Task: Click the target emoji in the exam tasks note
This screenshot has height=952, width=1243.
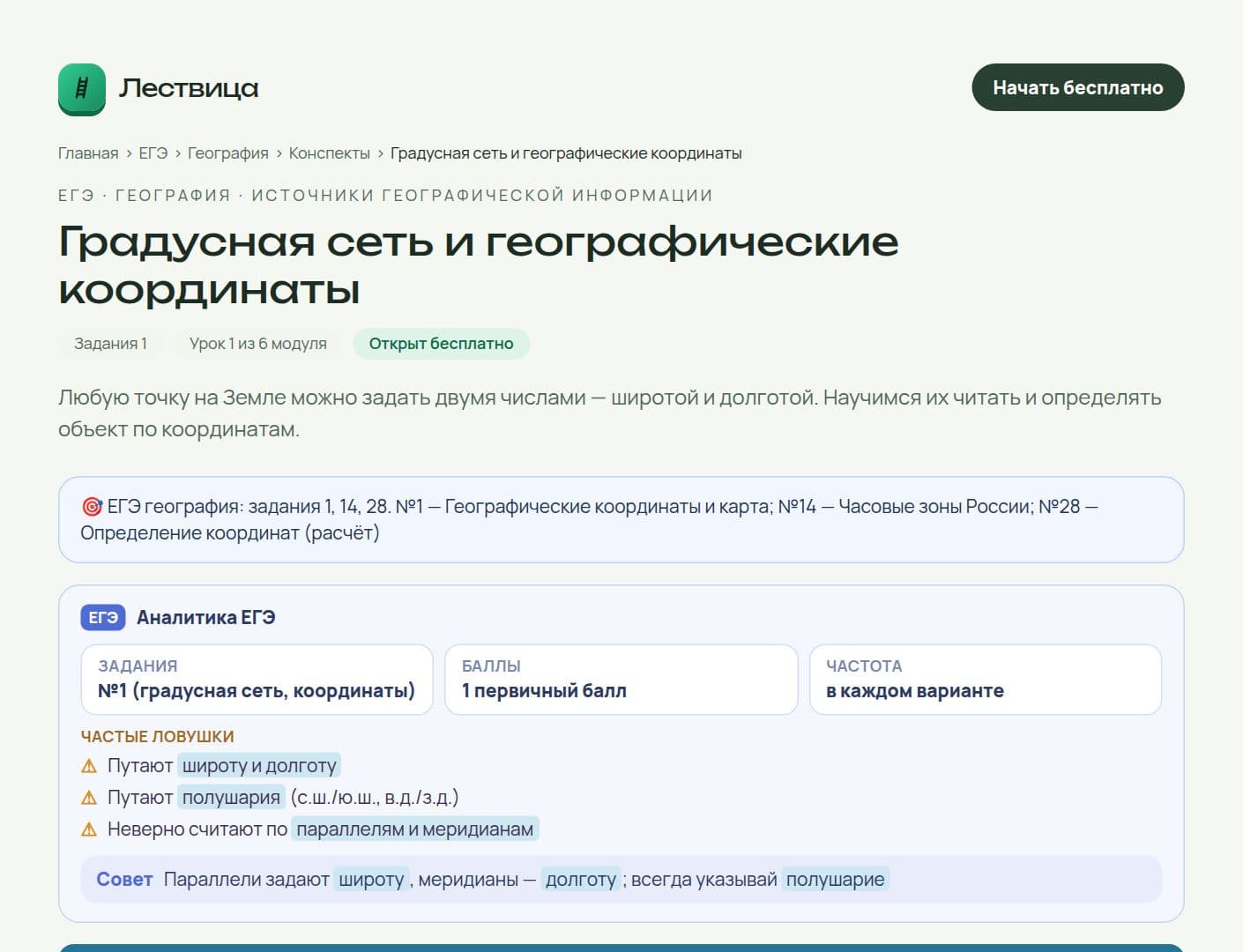Action: (92, 507)
